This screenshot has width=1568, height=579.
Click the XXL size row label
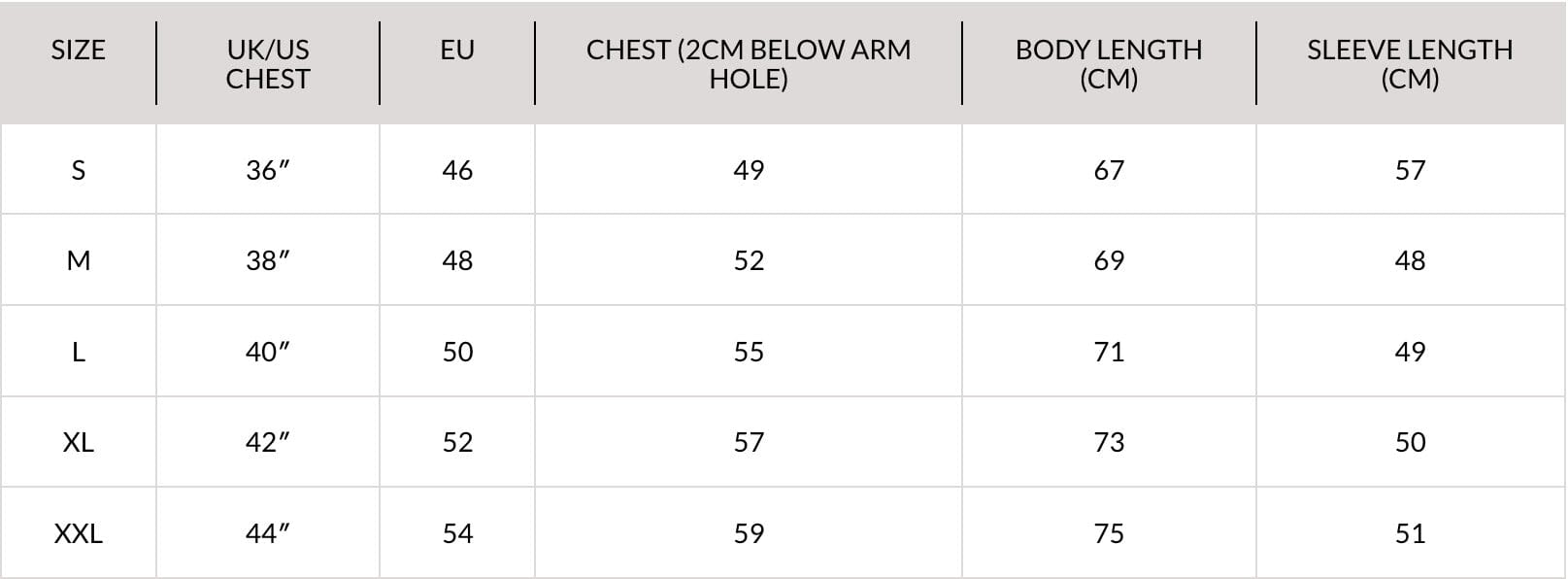(x=78, y=533)
